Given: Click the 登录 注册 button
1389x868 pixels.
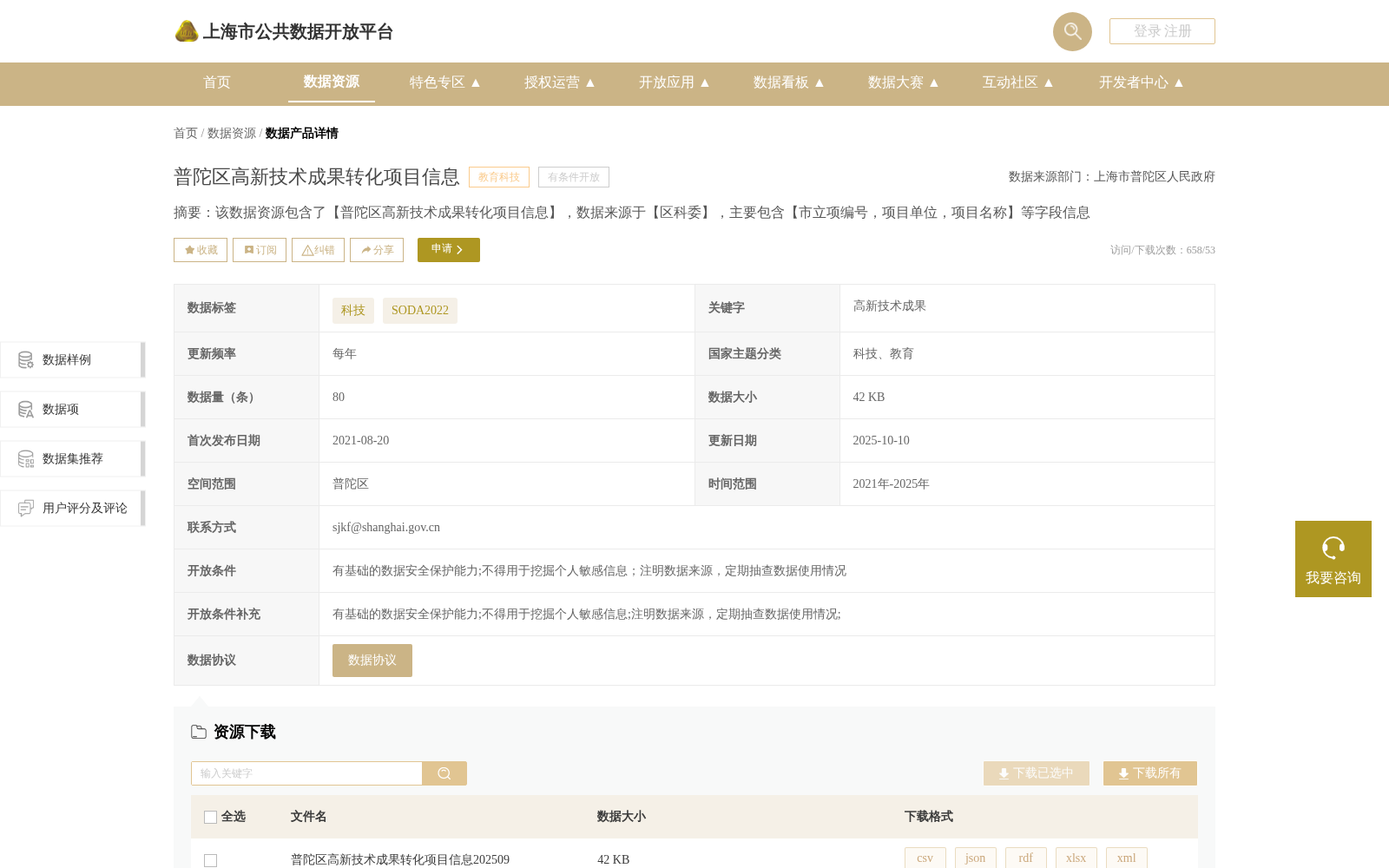Looking at the screenshot, I should (1162, 31).
